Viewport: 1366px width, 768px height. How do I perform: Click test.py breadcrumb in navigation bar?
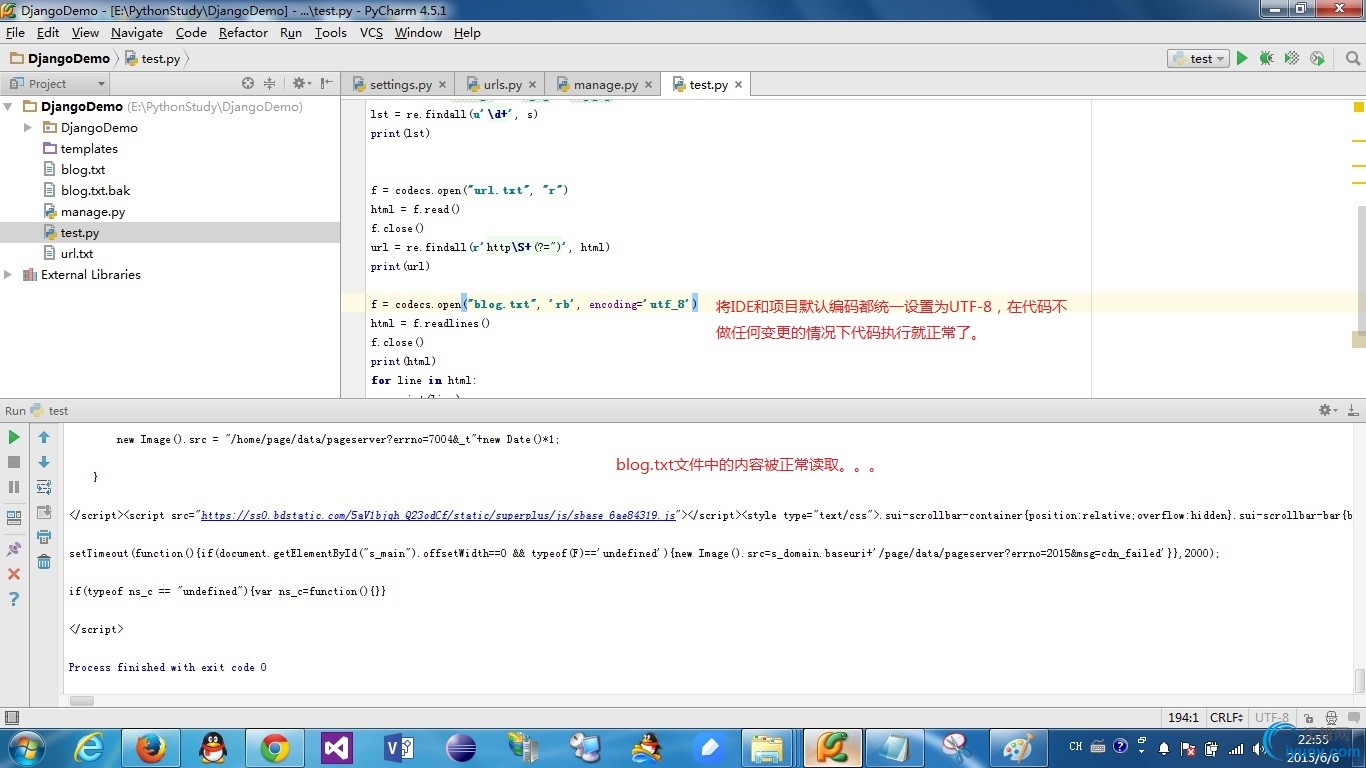(152, 59)
